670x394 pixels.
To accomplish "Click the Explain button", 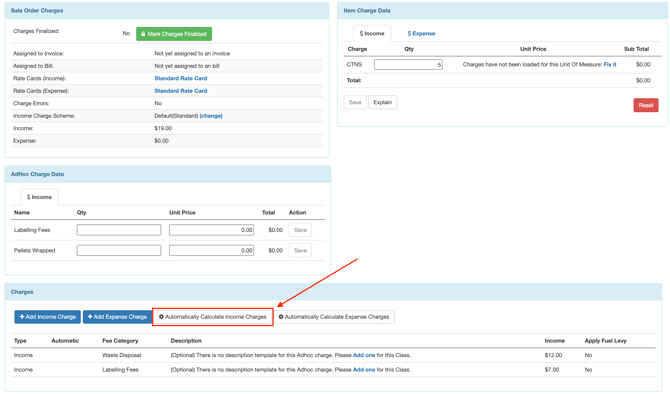I will (x=382, y=102).
